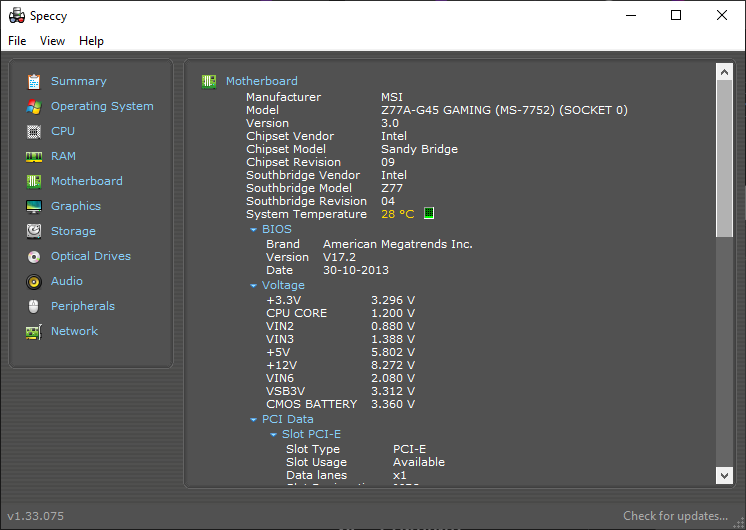View the Storage section
Viewport: 746px width, 530px height.
point(73,231)
